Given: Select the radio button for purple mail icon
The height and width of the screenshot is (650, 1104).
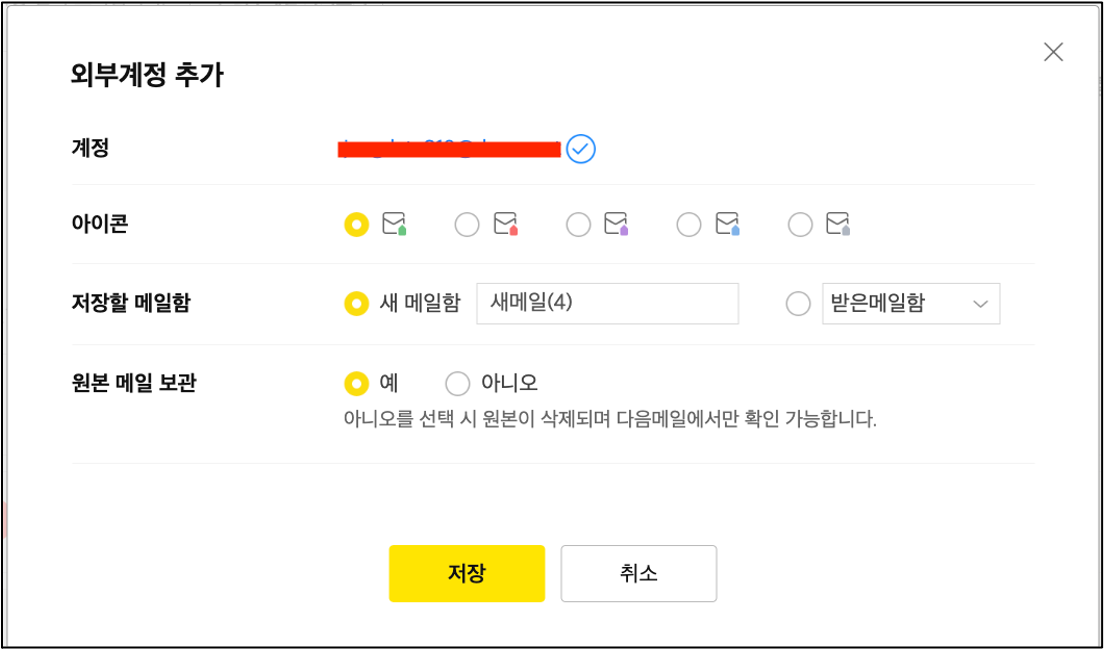Looking at the screenshot, I should click(578, 225).
